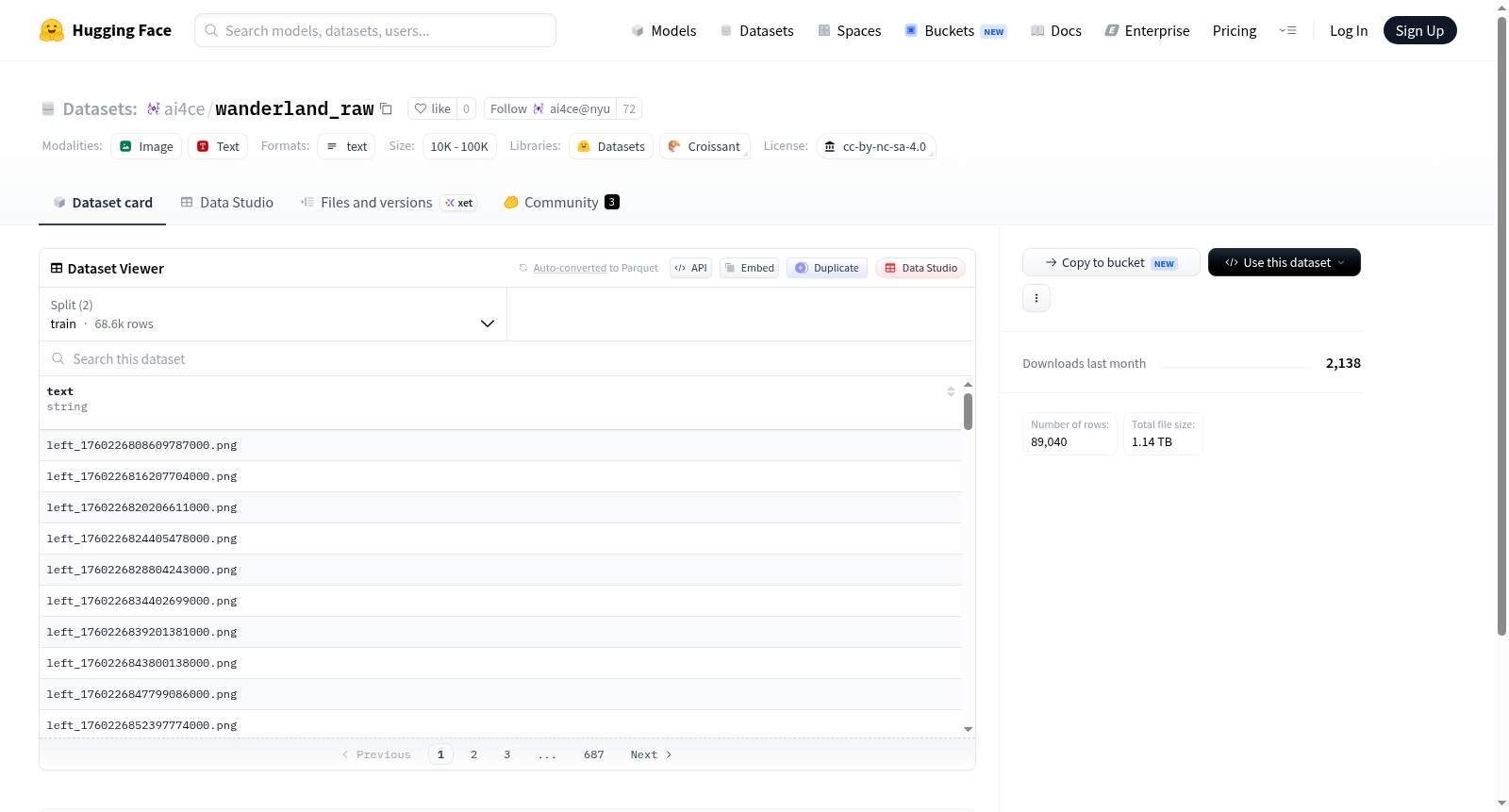Open Data Studio from the viewer header
The width and height of the screenshot is (1509, 812).
pyautogui.click(x=920, y=268)
